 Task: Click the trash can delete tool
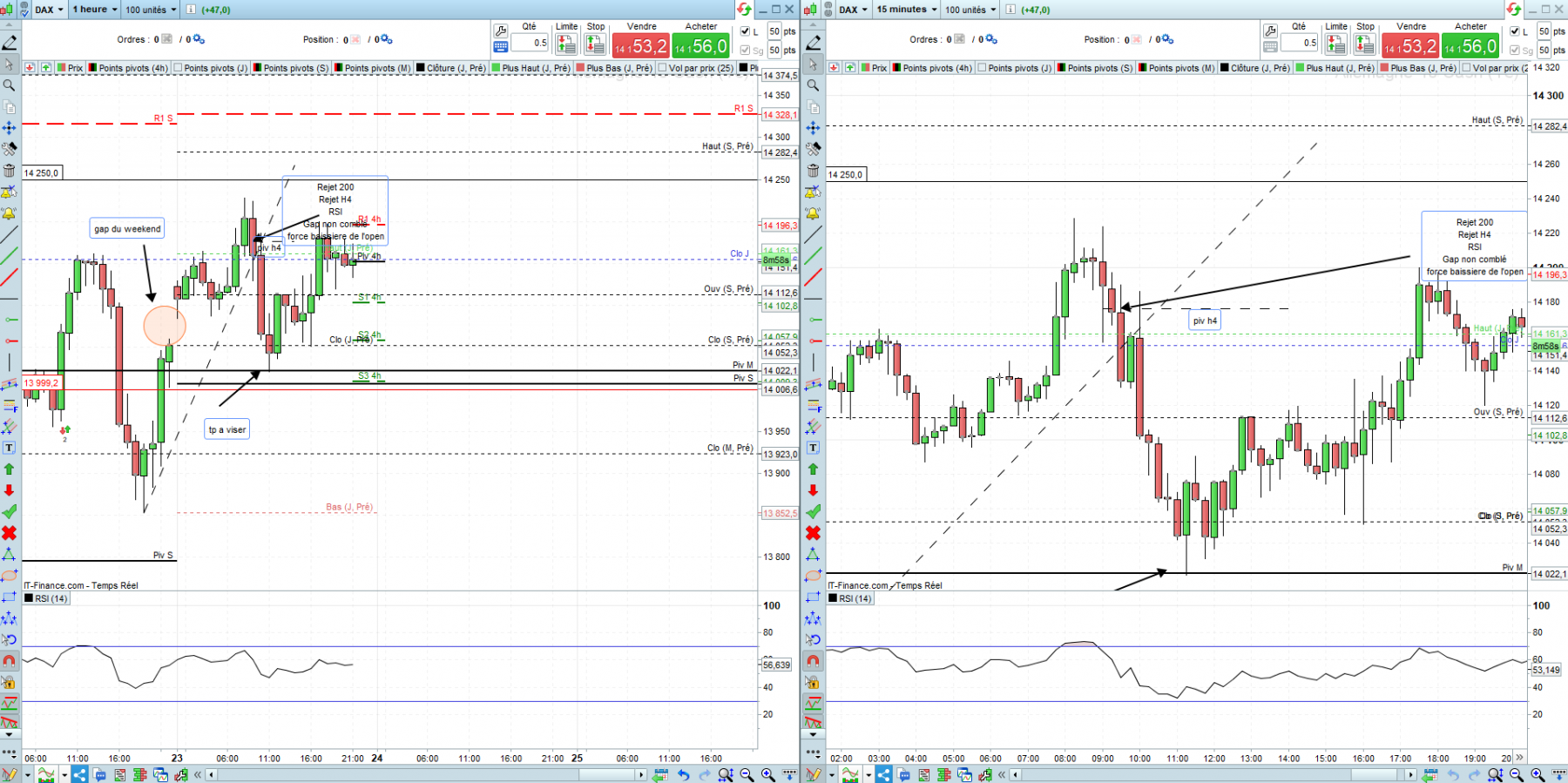click(x=10, y=171)
